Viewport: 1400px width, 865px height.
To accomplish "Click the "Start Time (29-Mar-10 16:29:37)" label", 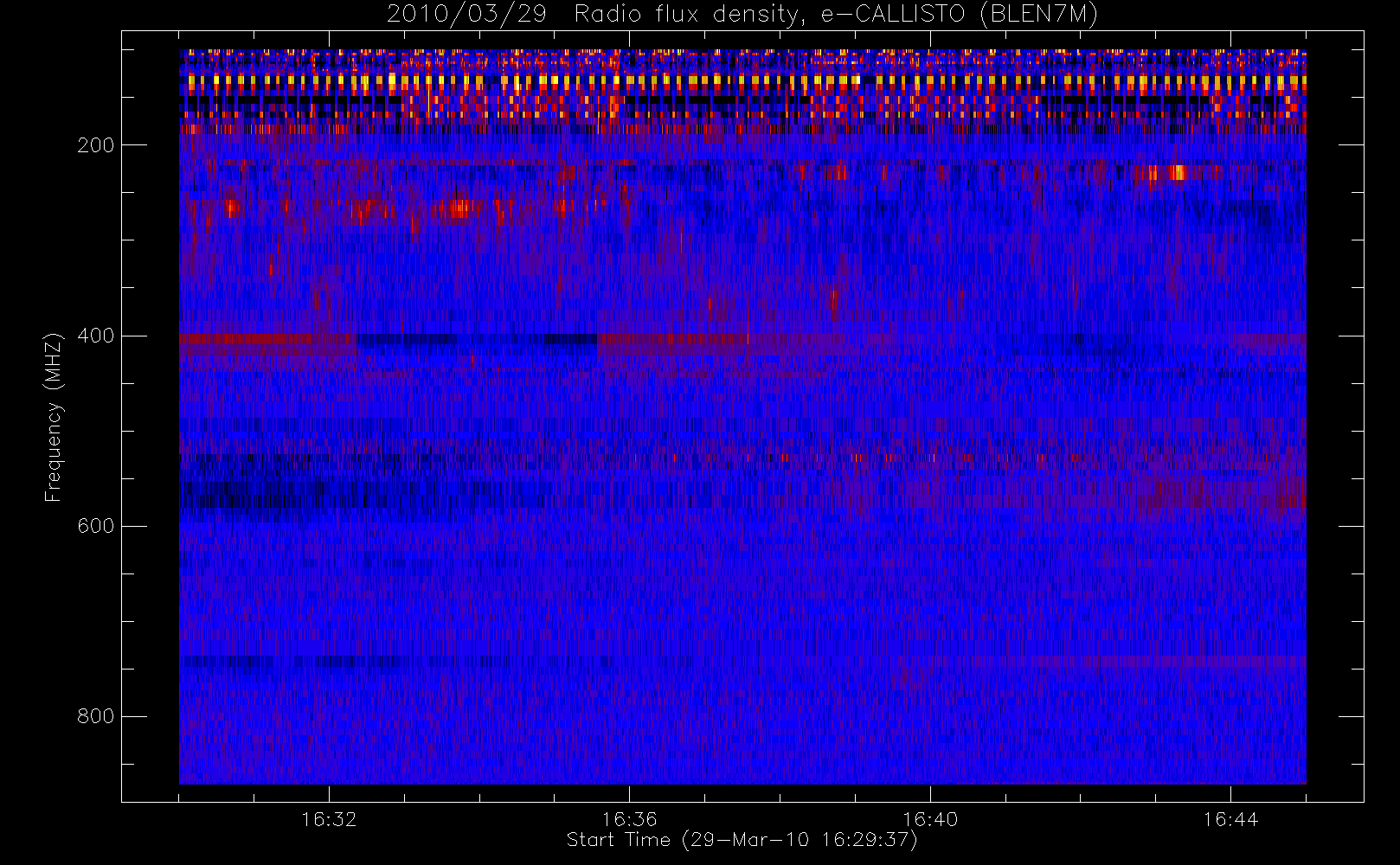I will (742, 840).
